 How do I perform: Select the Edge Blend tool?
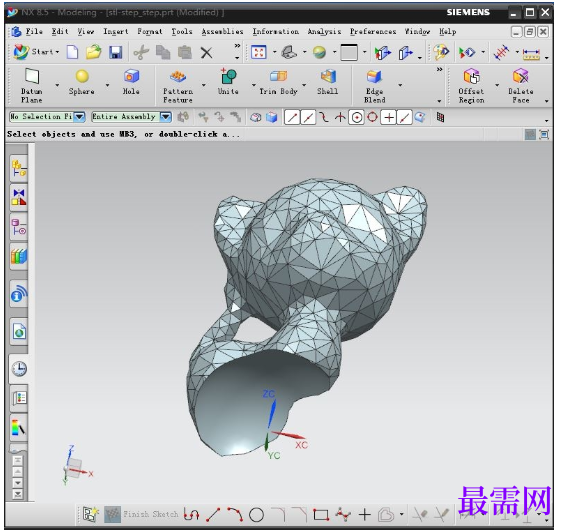(x=375, y=87)
